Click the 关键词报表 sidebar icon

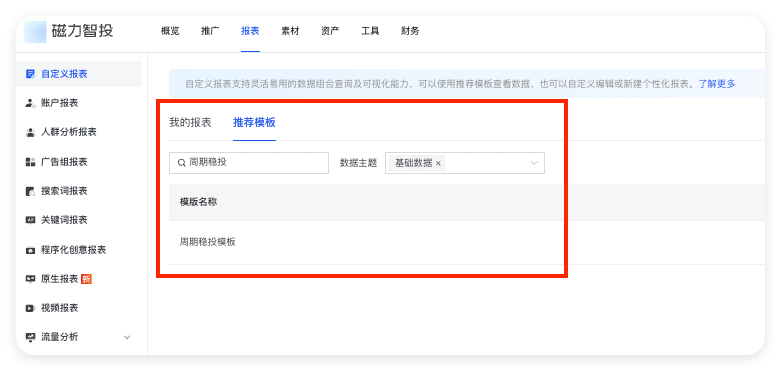(x=30, y=220)
